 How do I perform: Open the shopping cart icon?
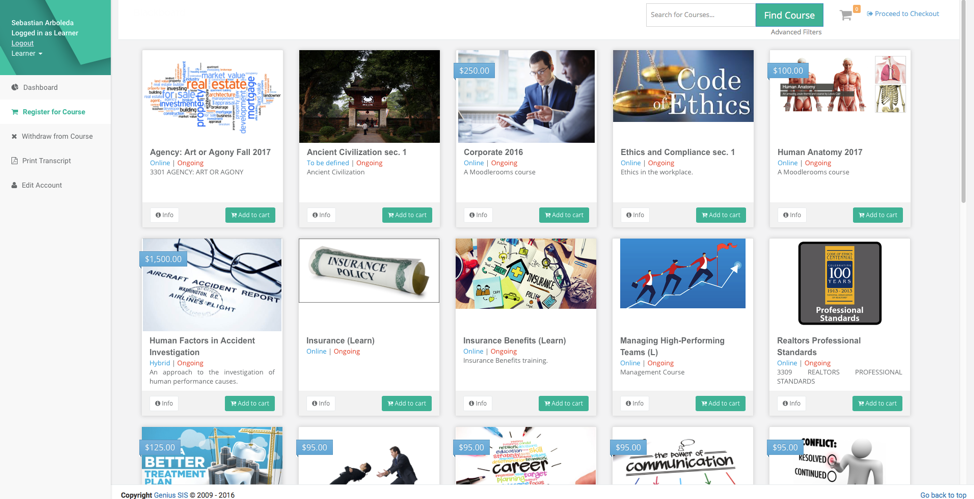point(845,16)
